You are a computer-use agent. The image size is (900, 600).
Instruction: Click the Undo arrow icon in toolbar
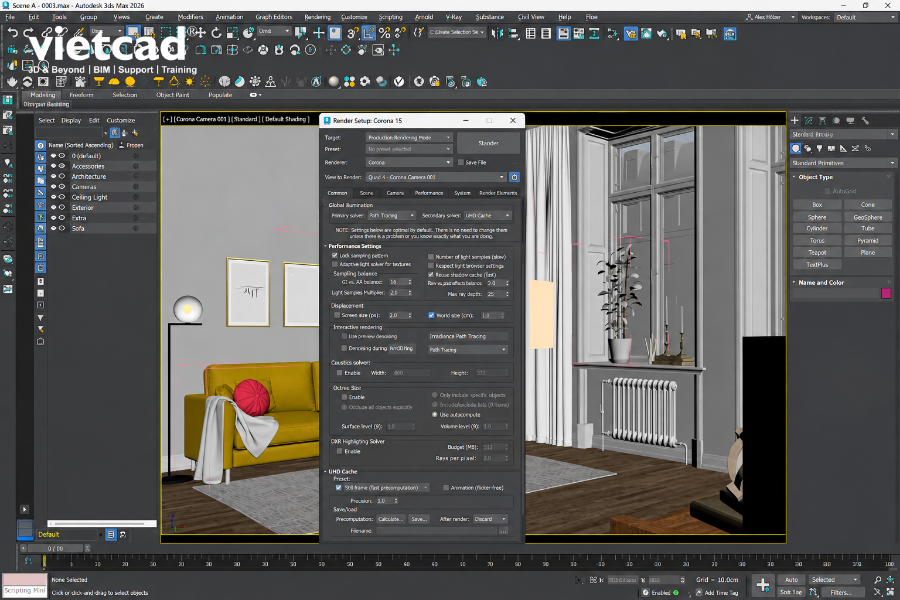[13, 33]
